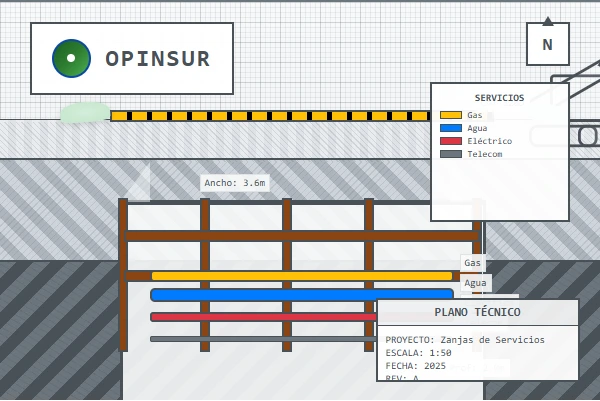Click the pale green shrub shape
Screen dimensions: 600x401
click(x=85, y=112)
